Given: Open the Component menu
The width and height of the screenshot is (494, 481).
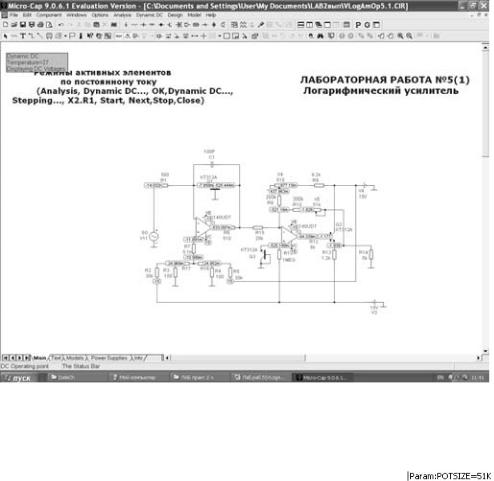Looking at the screenshot, I should [49, 15].
